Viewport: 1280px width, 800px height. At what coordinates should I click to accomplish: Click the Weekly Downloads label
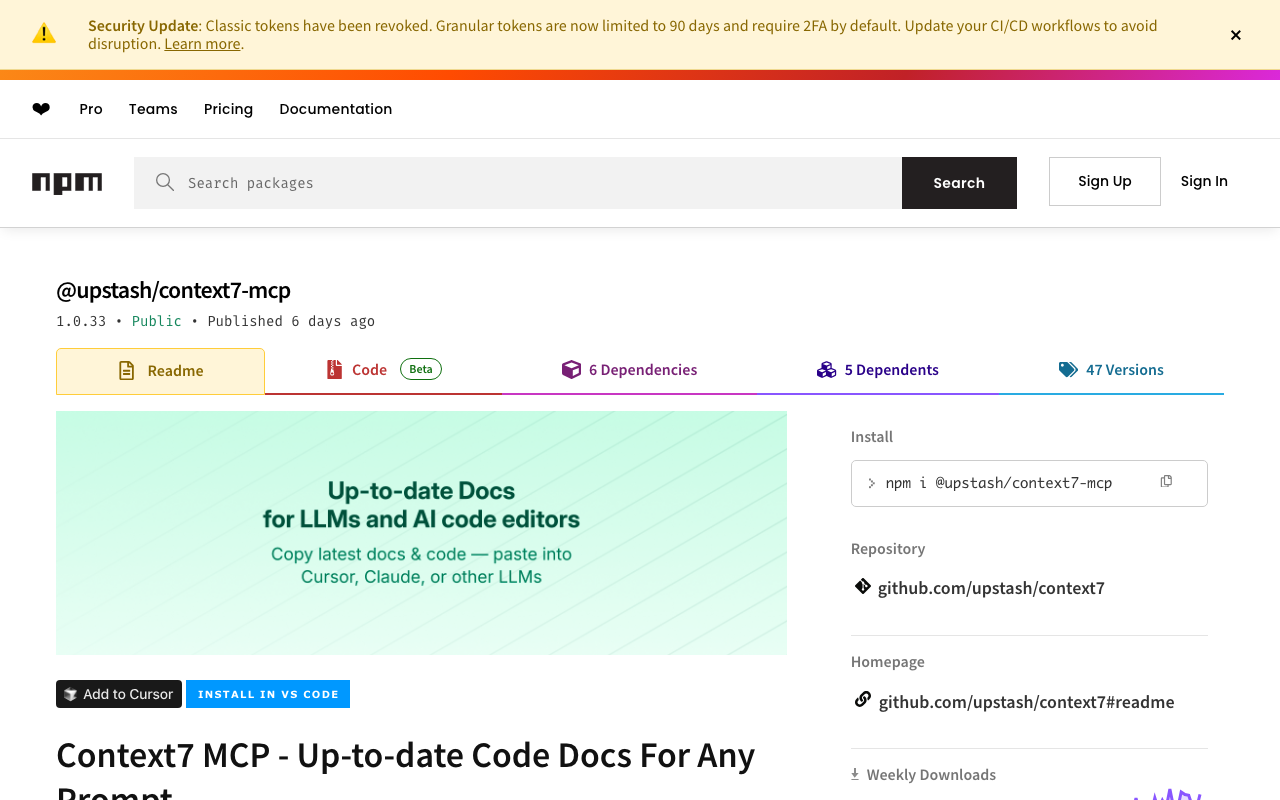pyautogui.click(x=931, y=775)
